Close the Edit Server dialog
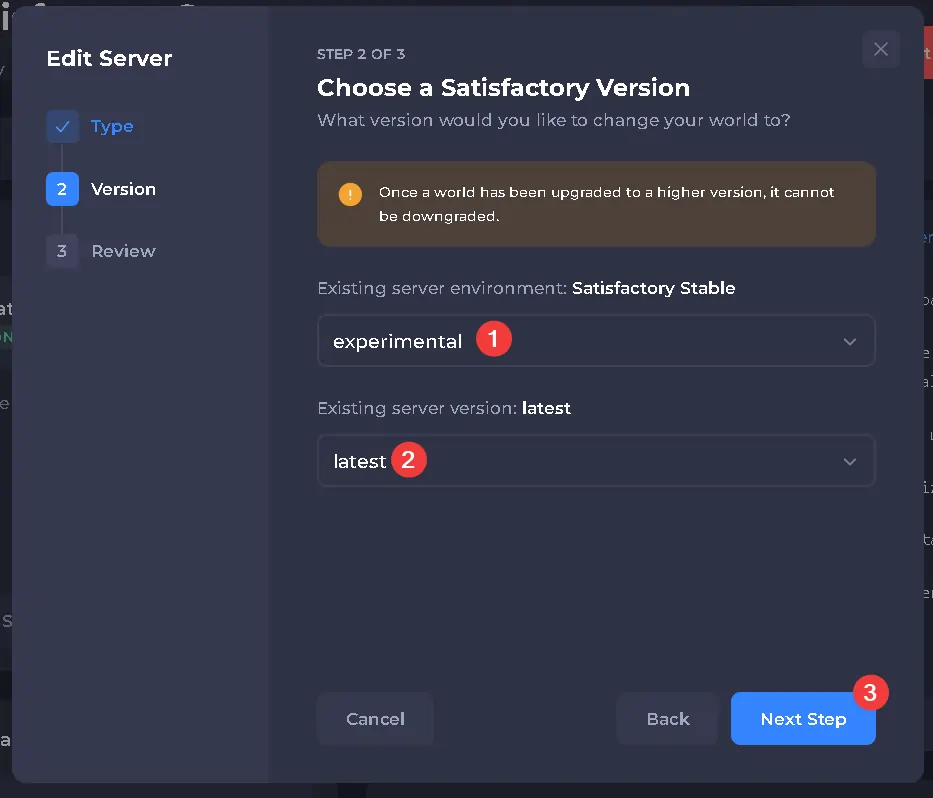Viewport: 933px width, 798px height. click(881, 49)
